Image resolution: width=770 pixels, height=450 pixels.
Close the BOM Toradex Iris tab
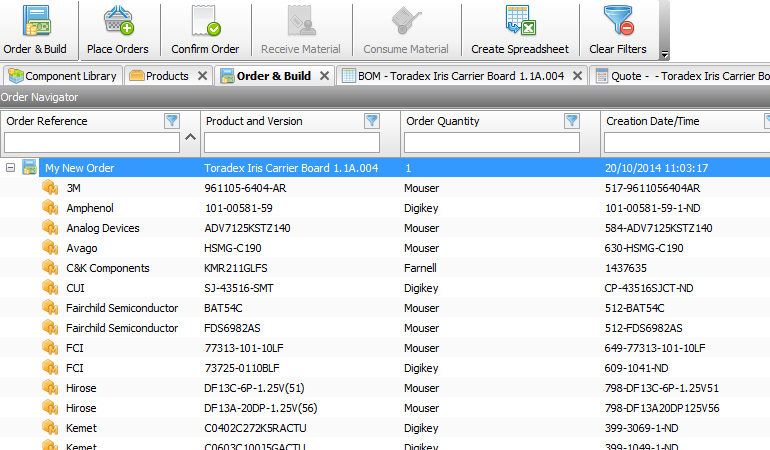click(x=578, y=76)
